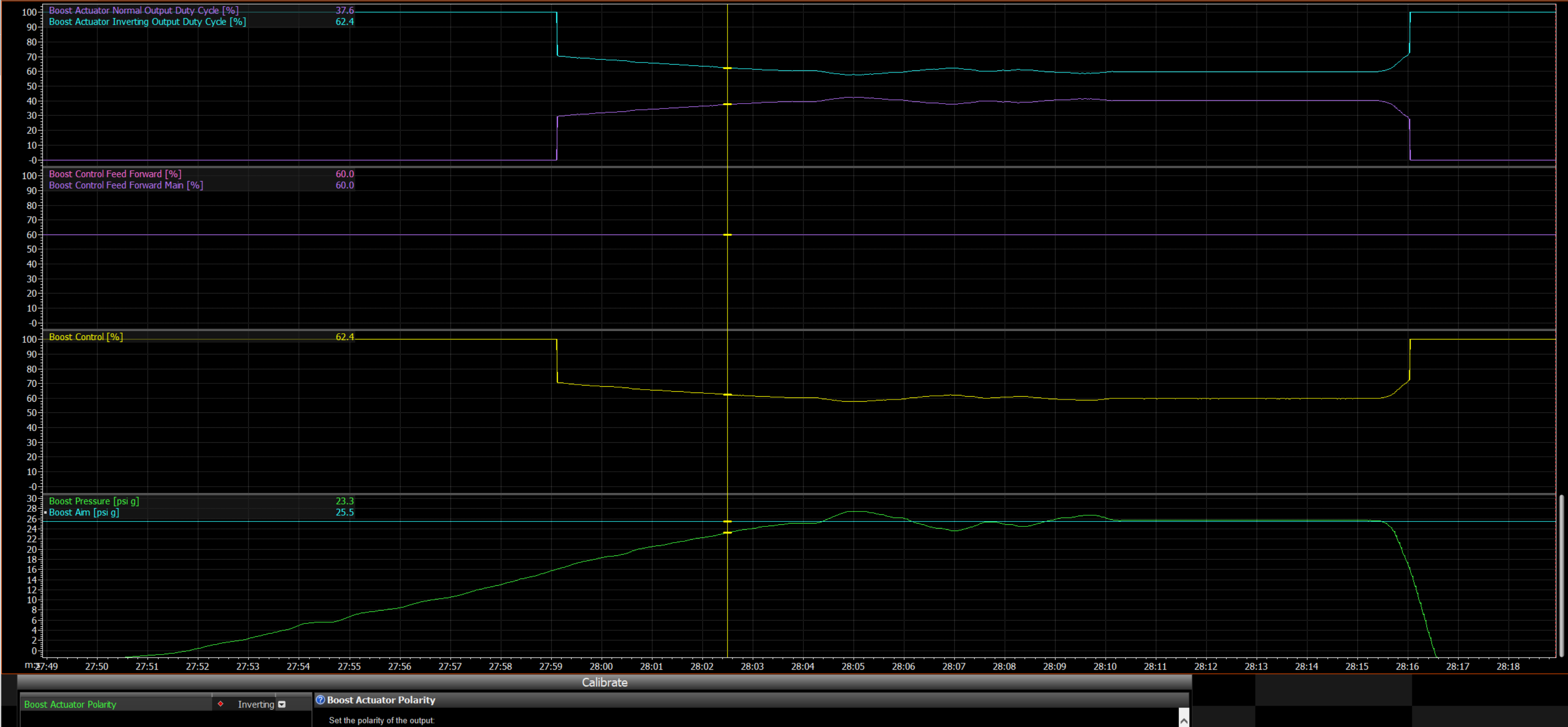Open the Boost Actuator Polarity help icon
This screenshot has height=727, width=1568.
coord(320,700)
